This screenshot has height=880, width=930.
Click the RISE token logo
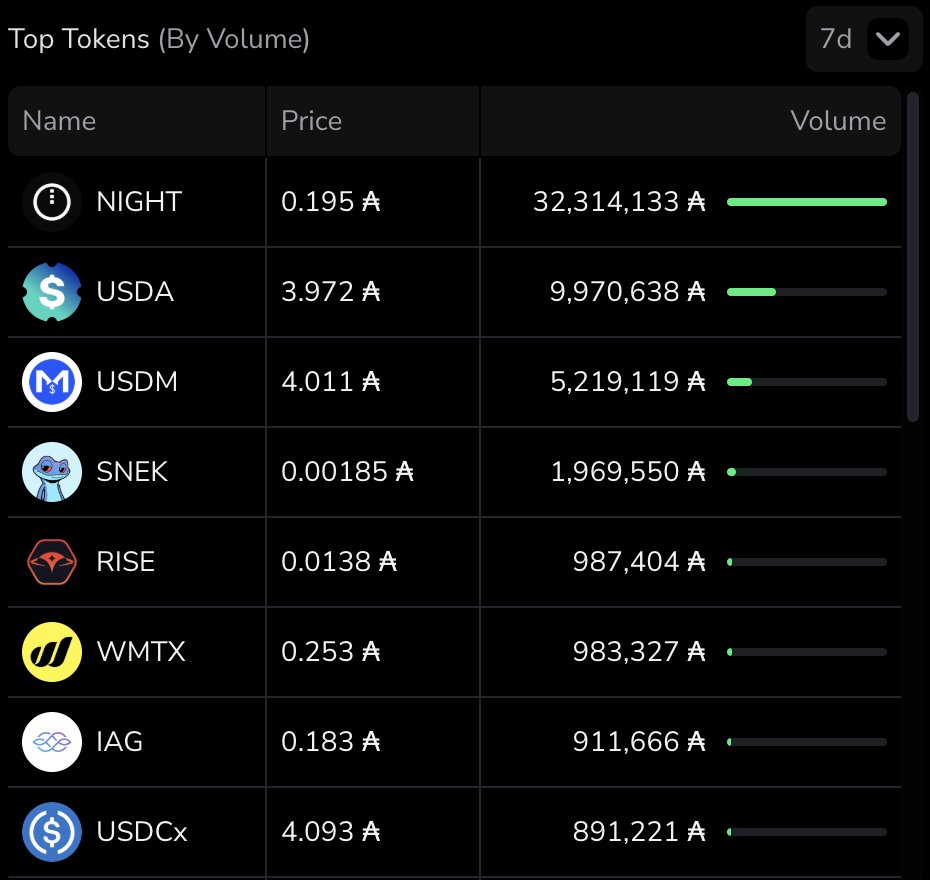(x=52, y=562)
